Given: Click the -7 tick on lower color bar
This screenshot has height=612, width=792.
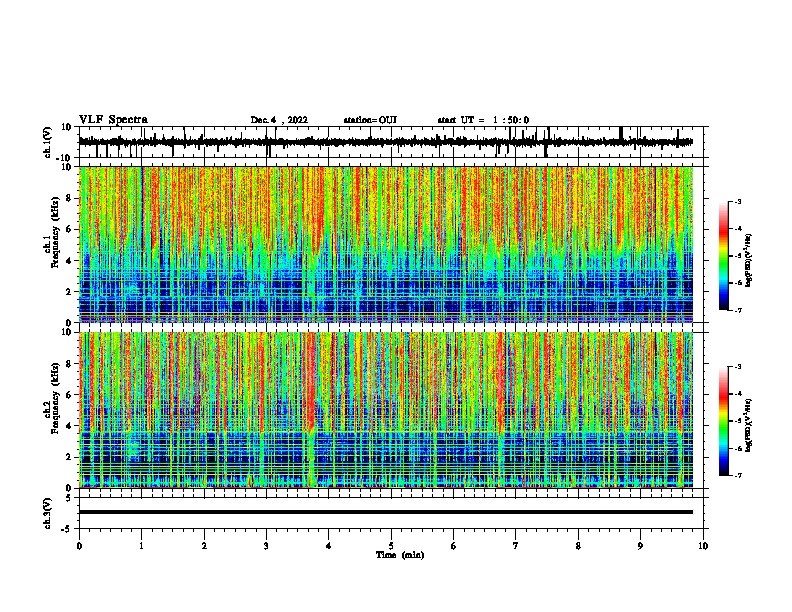Looking at the screenshot, I should [738, 475].
